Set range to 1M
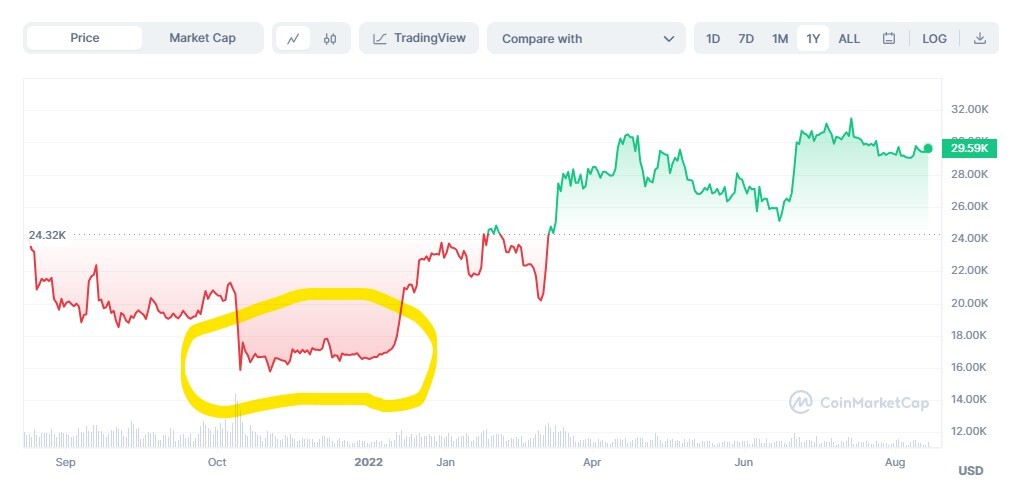This screenshot has width=1011, height=487. [x=780, y=39]
